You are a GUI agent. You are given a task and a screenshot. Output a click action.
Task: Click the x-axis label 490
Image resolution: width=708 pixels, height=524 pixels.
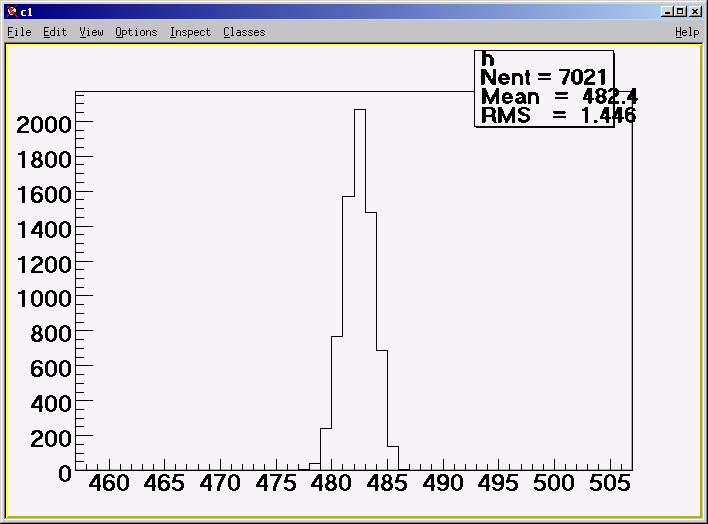point(442,483)
